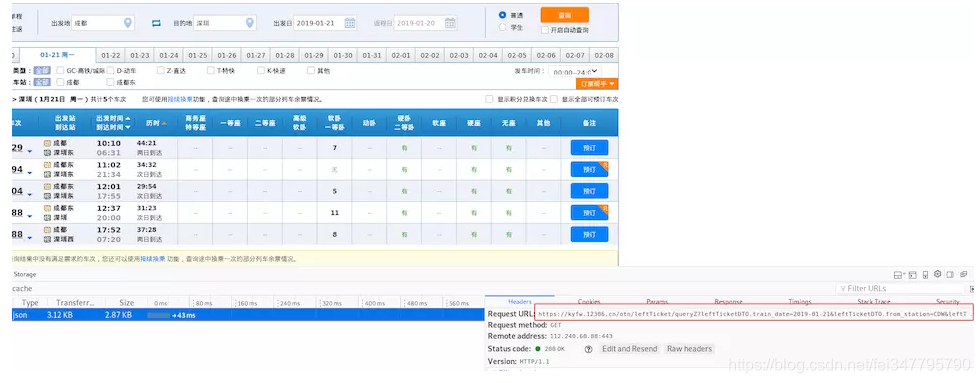The height and width of the screenshot is (383, 980).
Task: Check the T-特快 train type filter
Action: (211, 71)
